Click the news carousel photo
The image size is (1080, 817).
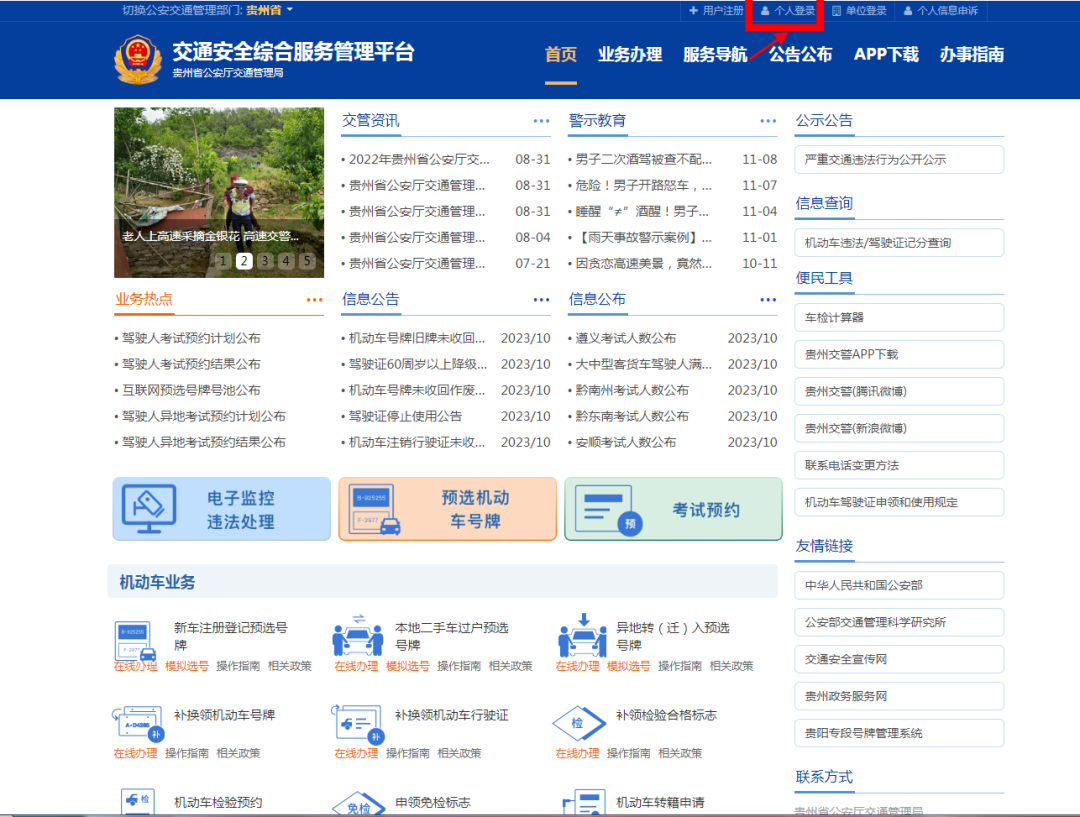pos(219,192)
